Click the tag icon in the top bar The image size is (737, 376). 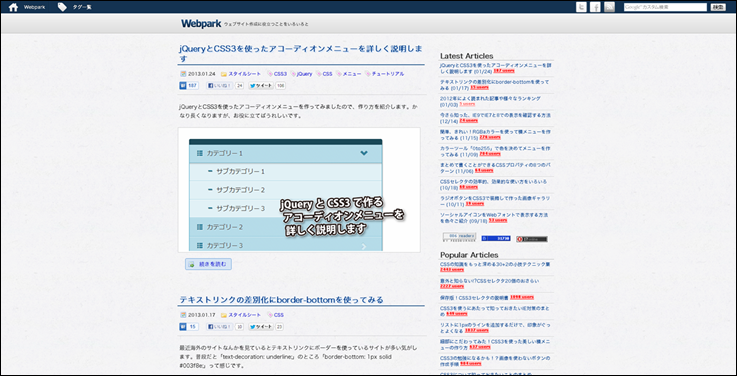62,7
